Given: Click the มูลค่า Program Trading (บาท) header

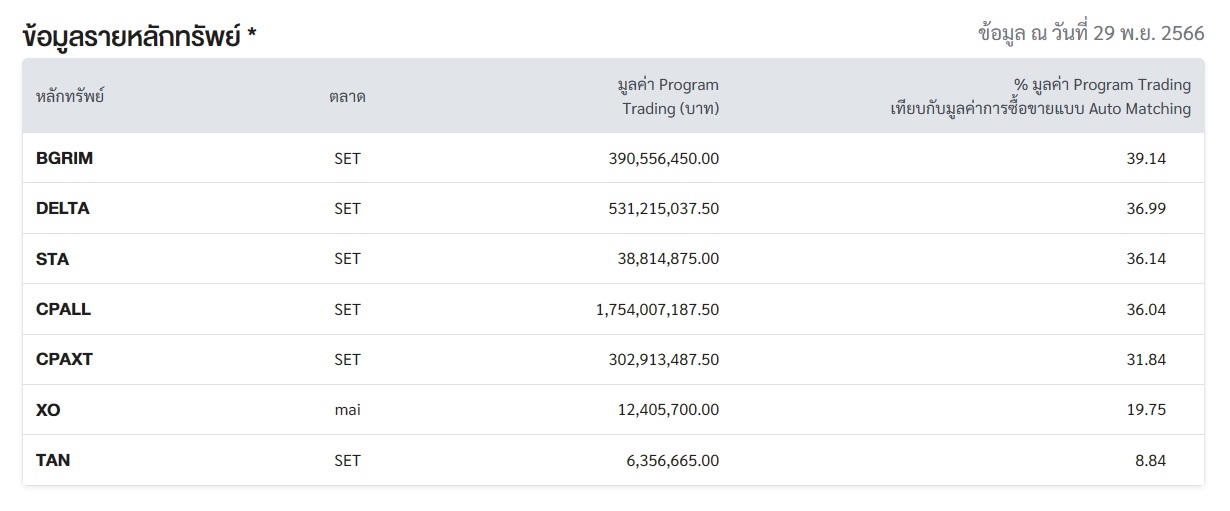Looking at the screenshot, I should coord(669,96).
